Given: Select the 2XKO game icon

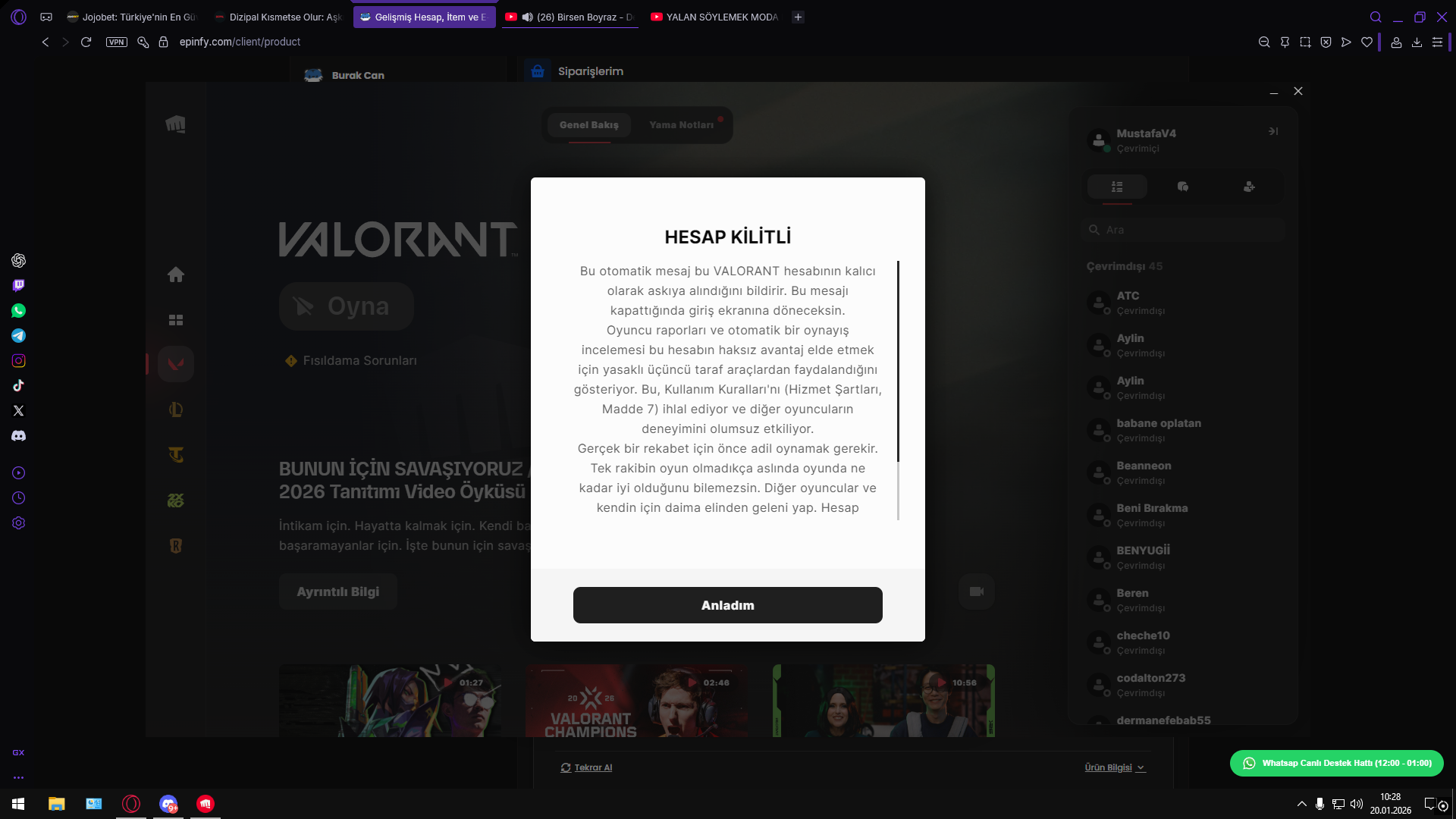Looking at the screenshot, I should (175, 500).
